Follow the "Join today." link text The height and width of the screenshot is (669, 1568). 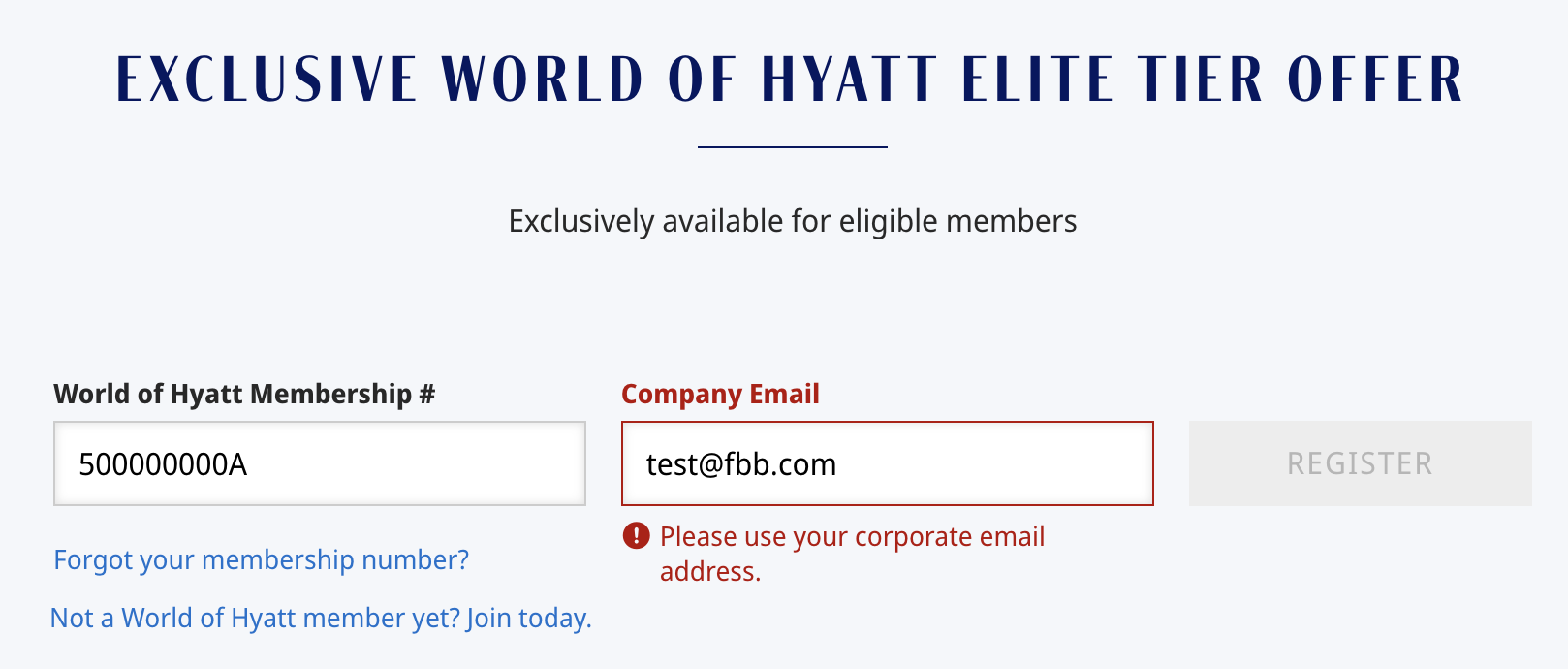[528, 618]
